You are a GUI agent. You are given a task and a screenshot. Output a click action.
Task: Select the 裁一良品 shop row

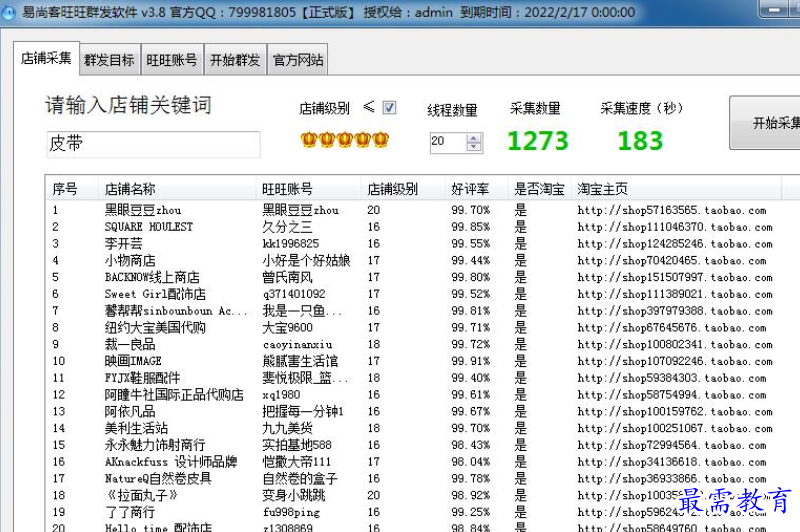[x=130, y=344]
